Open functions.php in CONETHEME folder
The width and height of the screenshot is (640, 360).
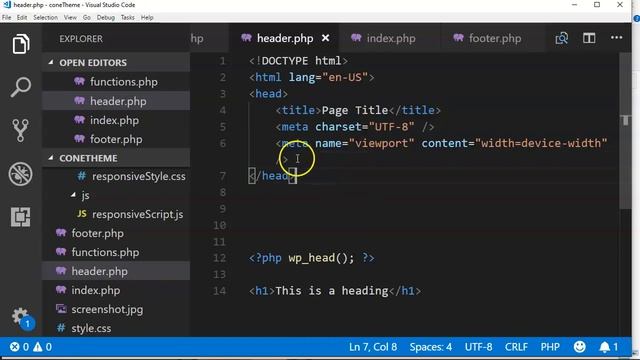[x=116, y=252]
